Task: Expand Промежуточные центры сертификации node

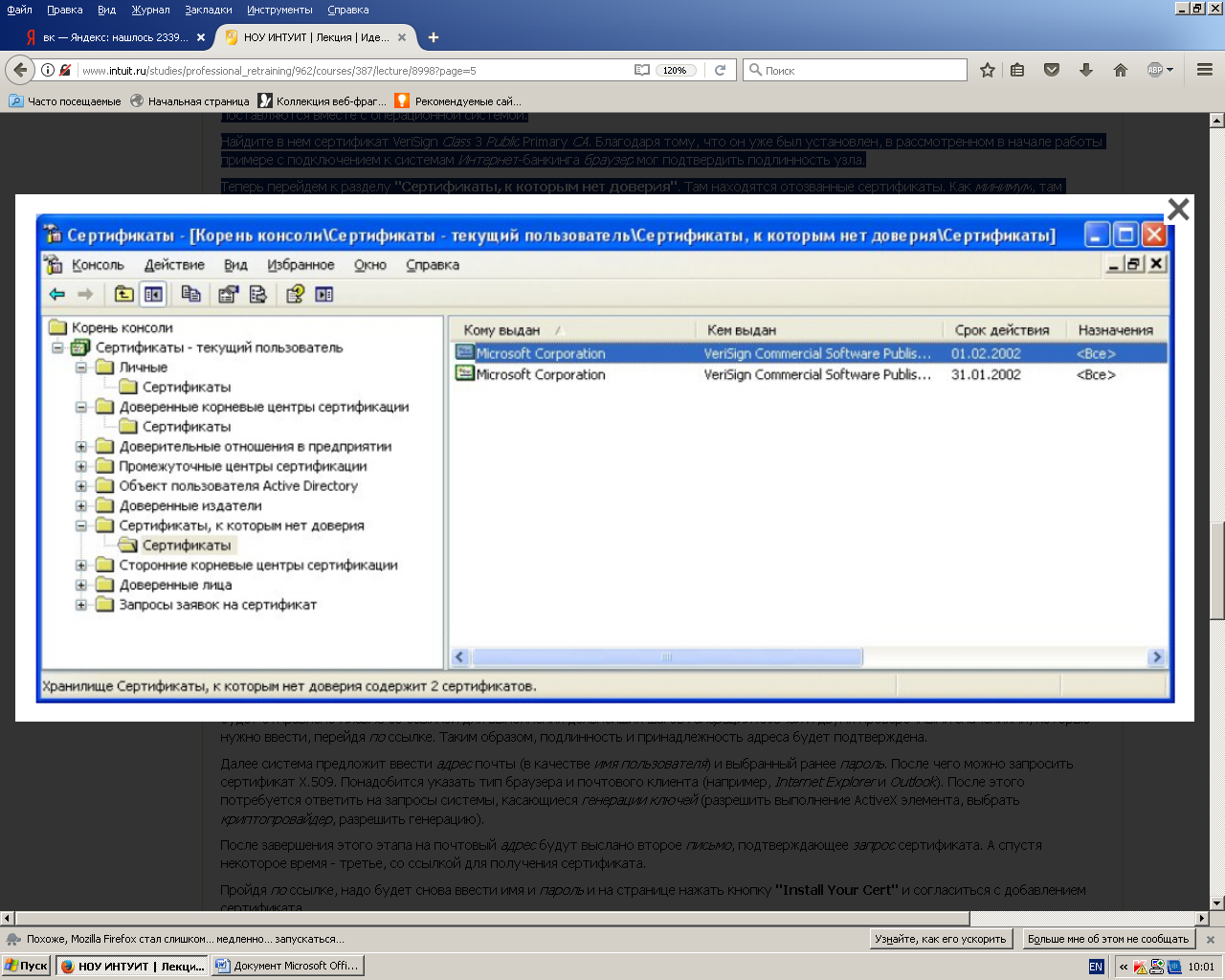Action: coord(81,466)
